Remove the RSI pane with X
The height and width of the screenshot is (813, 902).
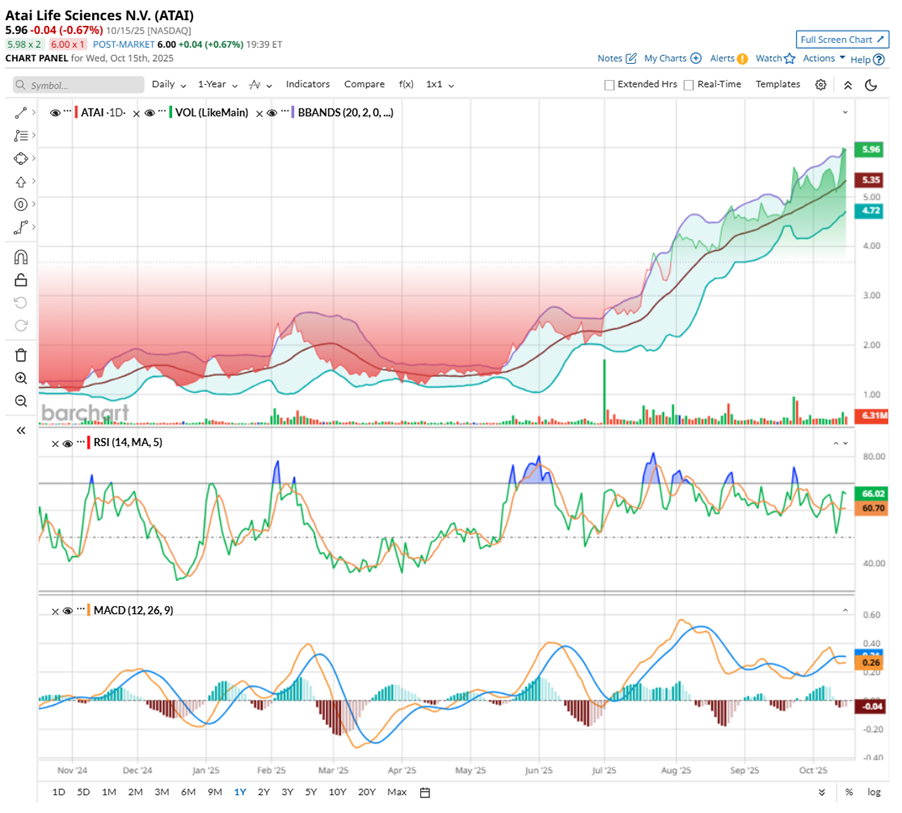point(55,444)
